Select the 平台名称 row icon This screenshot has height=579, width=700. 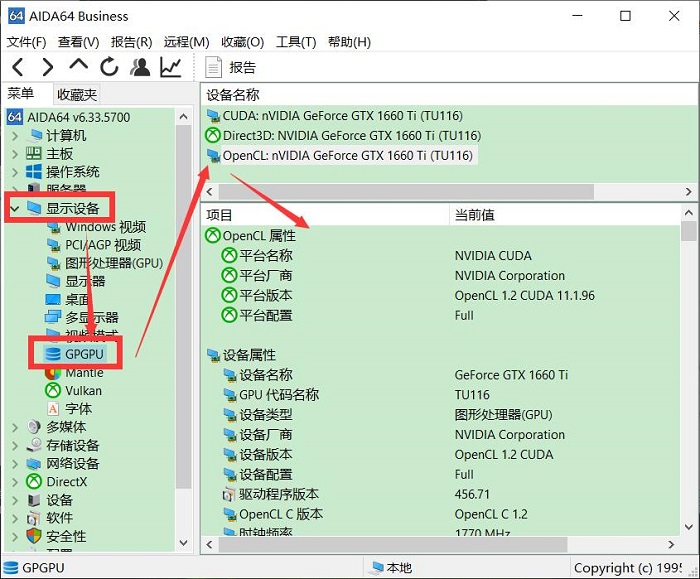click(x=229, y=256)
